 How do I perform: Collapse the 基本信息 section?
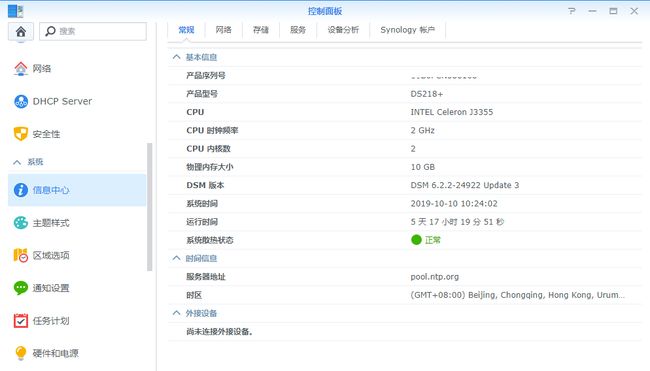pos(177,57)
